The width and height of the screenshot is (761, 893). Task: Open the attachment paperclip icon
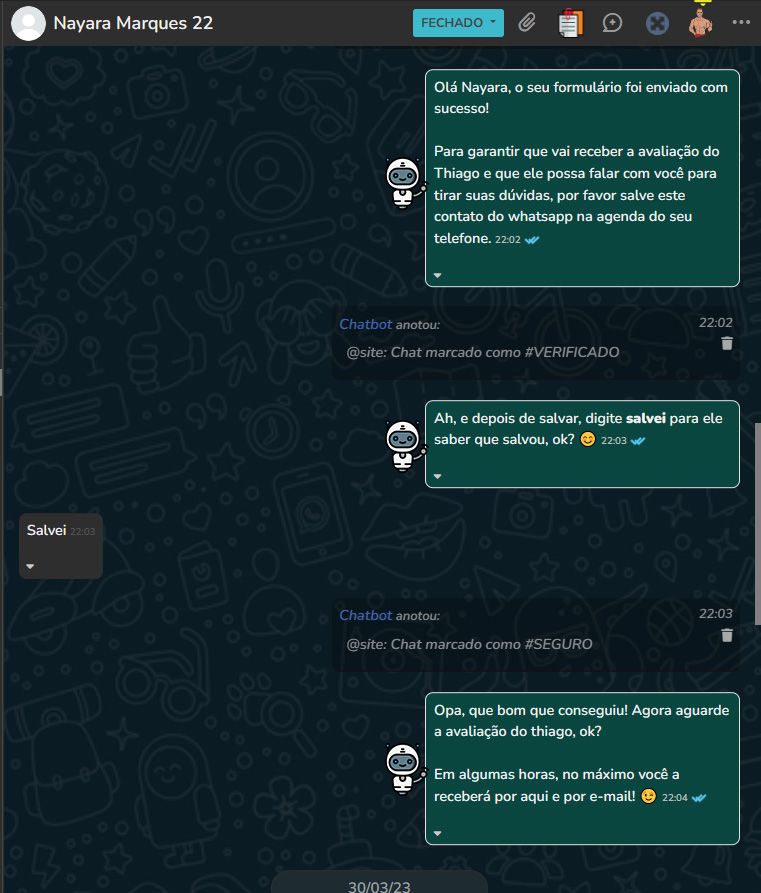pos(527,23)
